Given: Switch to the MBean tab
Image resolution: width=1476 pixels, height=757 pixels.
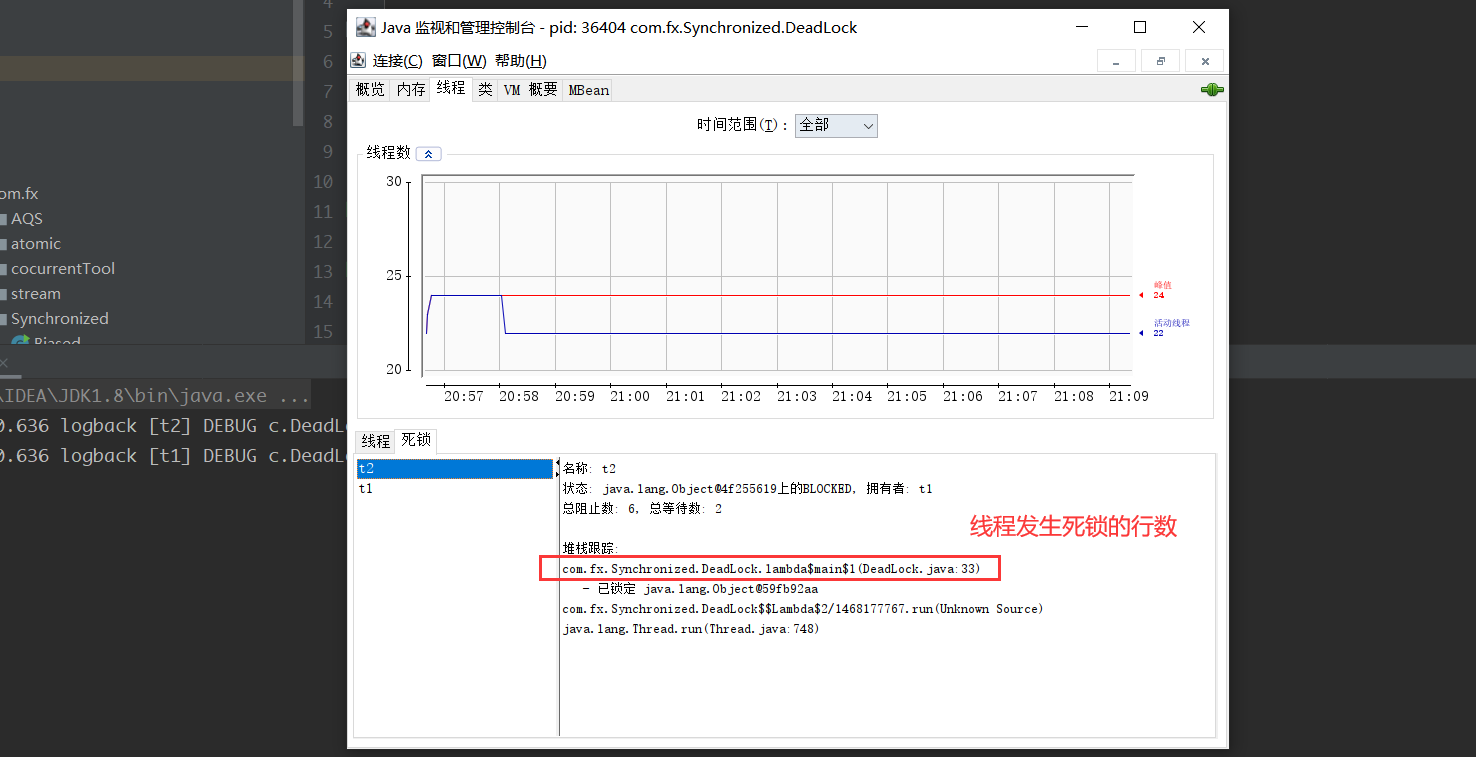Looking at the screenshot, I should [x=588, y=90].
